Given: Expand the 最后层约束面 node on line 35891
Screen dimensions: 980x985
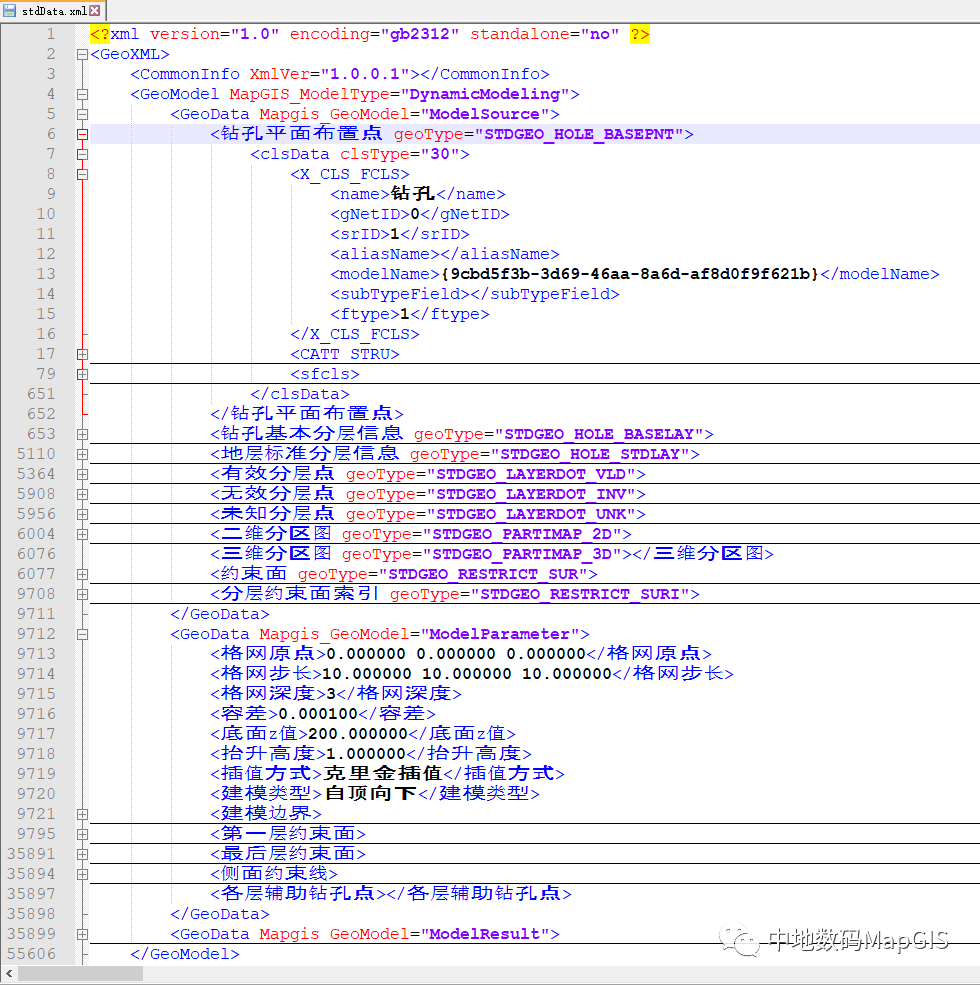Looking at the screenshot, I should point(82,854).
